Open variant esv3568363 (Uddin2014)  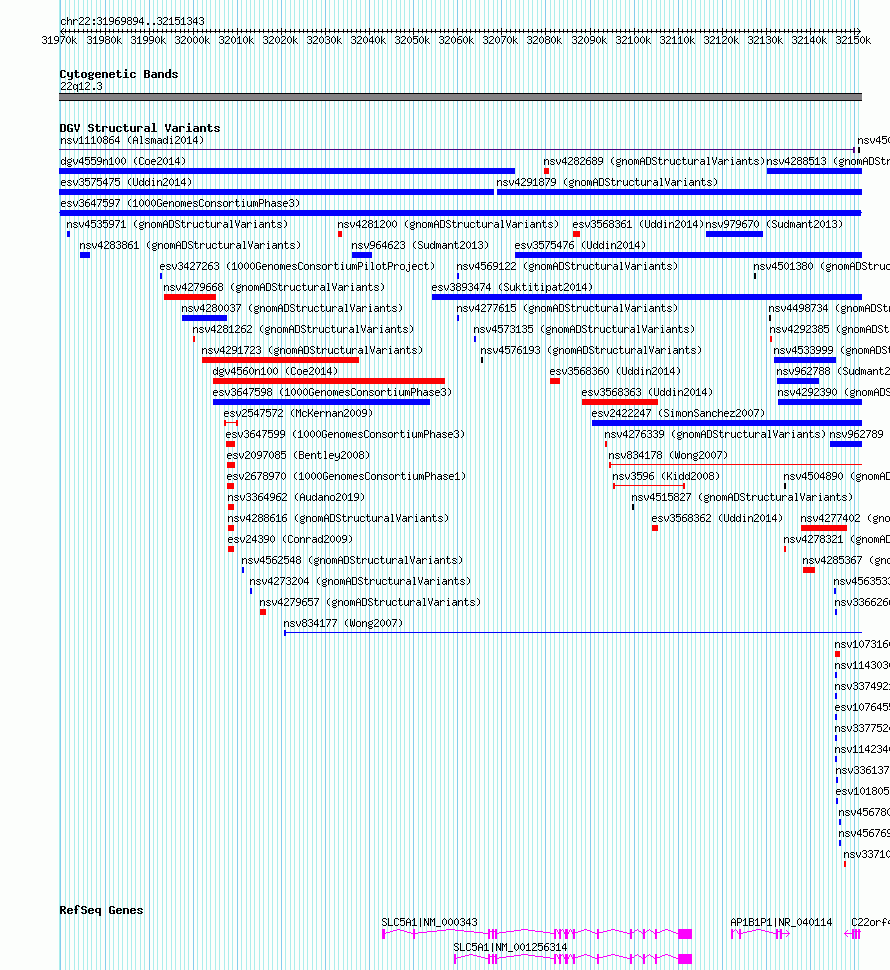coord(647,393)
